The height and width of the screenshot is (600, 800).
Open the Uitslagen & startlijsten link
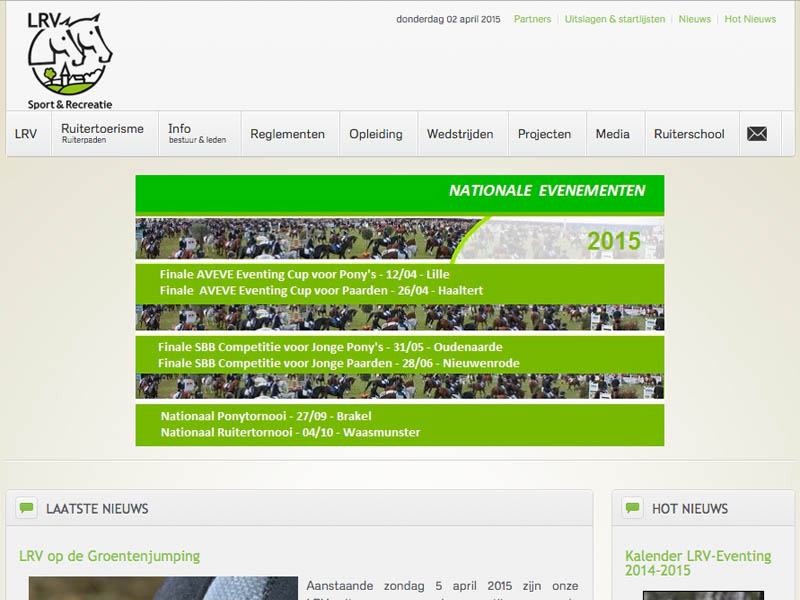pos(615,19)
